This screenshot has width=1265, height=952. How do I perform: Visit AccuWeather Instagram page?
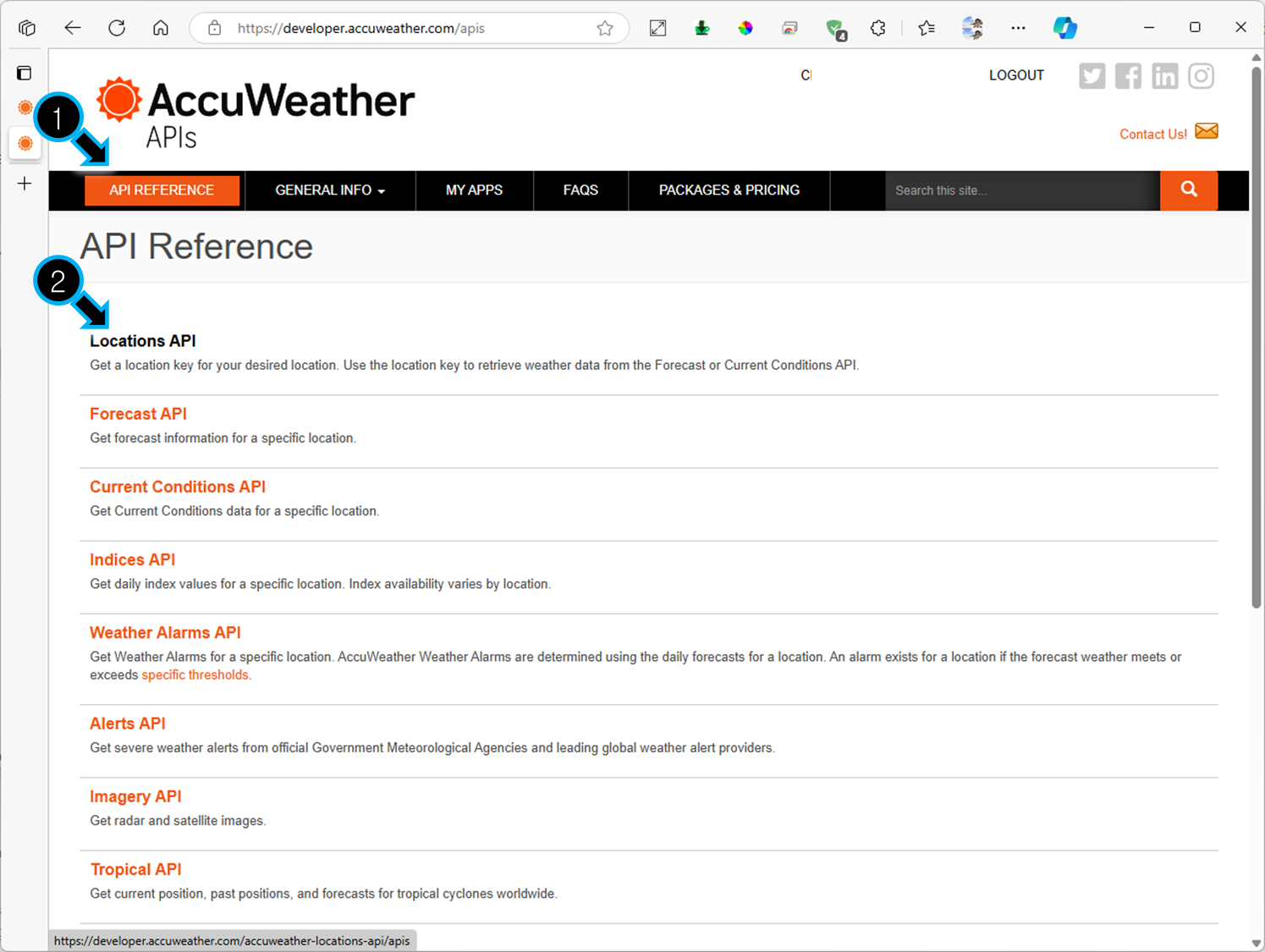coord(1201,75)
